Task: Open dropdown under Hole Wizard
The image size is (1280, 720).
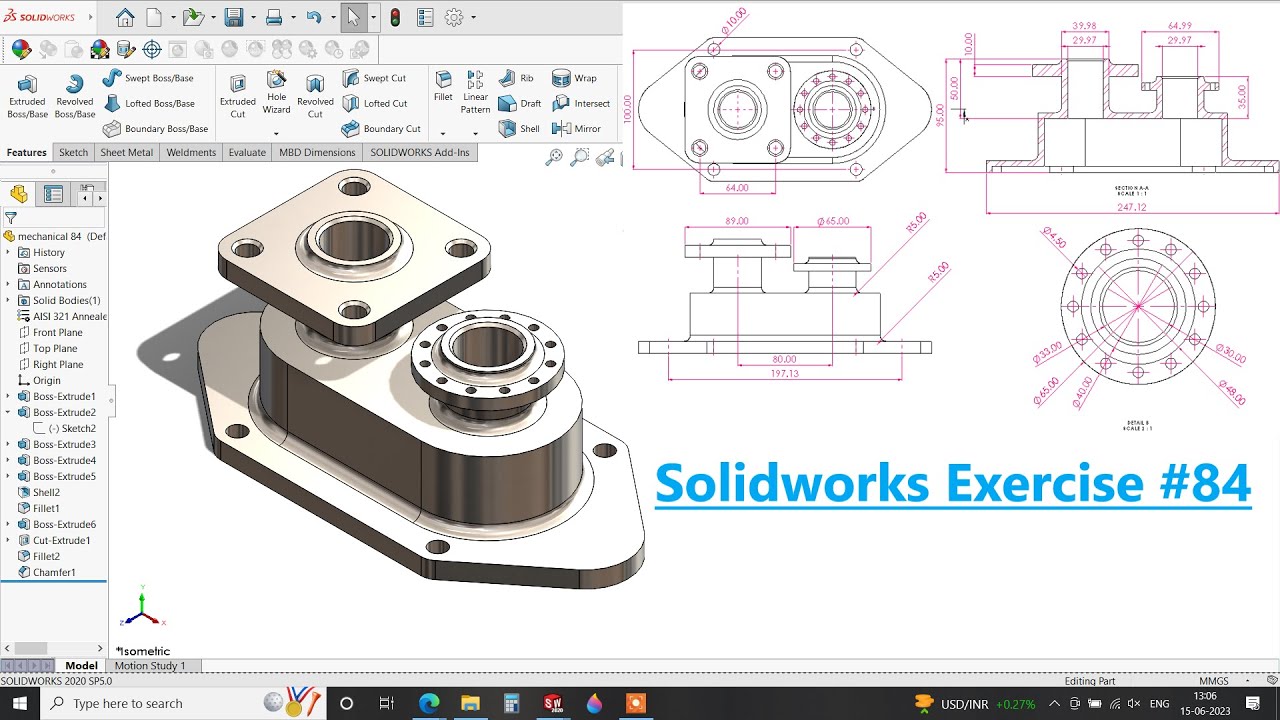Action: [x=276, y=133]
